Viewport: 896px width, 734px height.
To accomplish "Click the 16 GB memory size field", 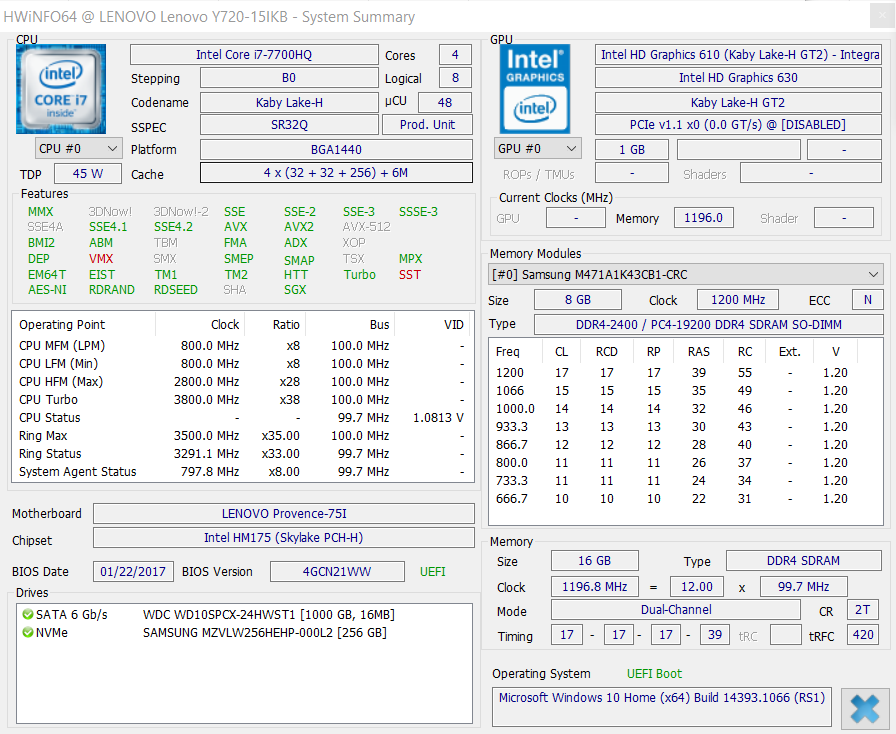I will click(x=594, y=561).
